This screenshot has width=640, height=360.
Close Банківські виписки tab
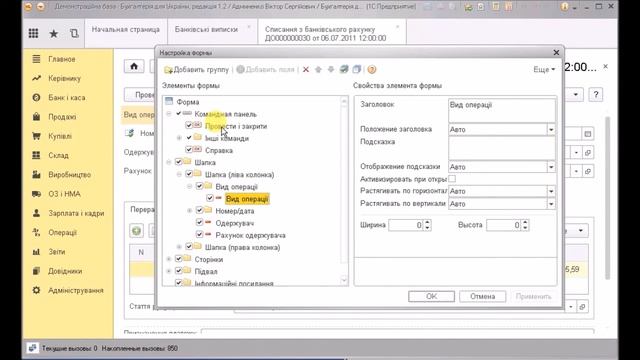pyautogui.click(x=249, y=27)
